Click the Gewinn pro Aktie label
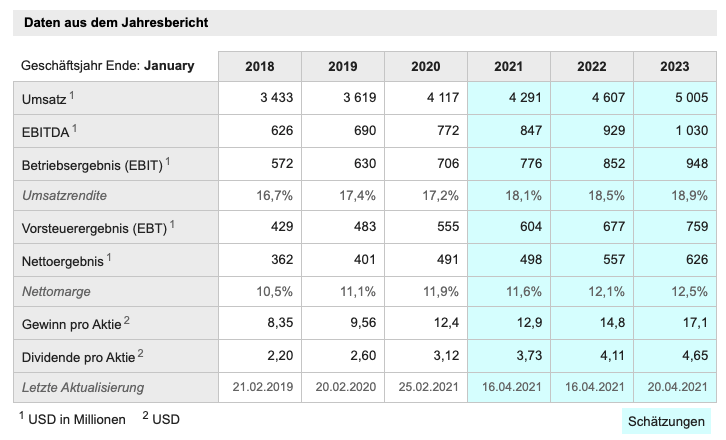Screen dimensions: 726x440 pos(74,323)
